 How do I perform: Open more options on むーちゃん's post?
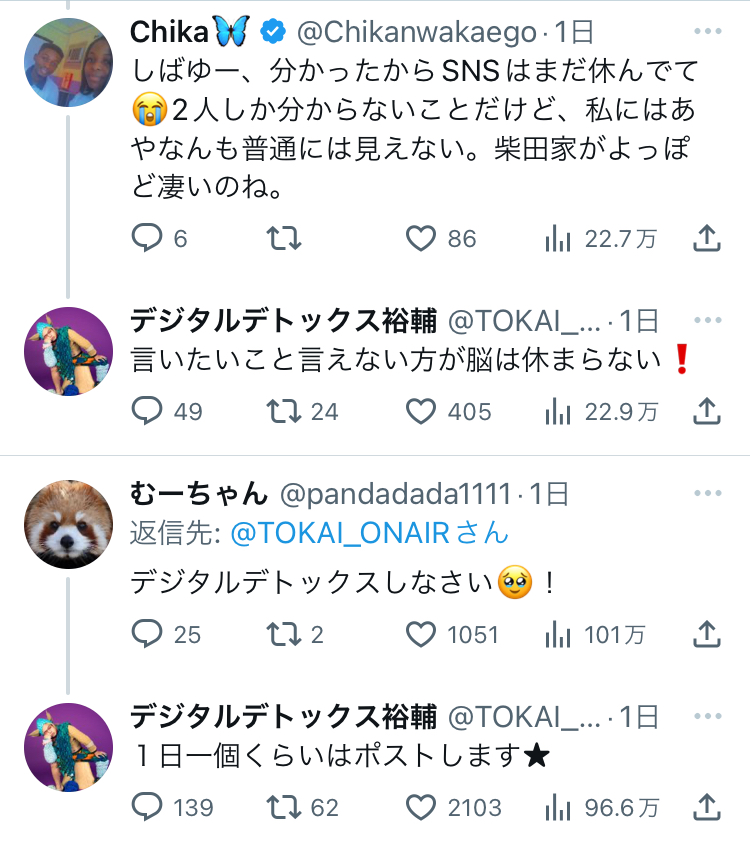click(x=707, y=494)
